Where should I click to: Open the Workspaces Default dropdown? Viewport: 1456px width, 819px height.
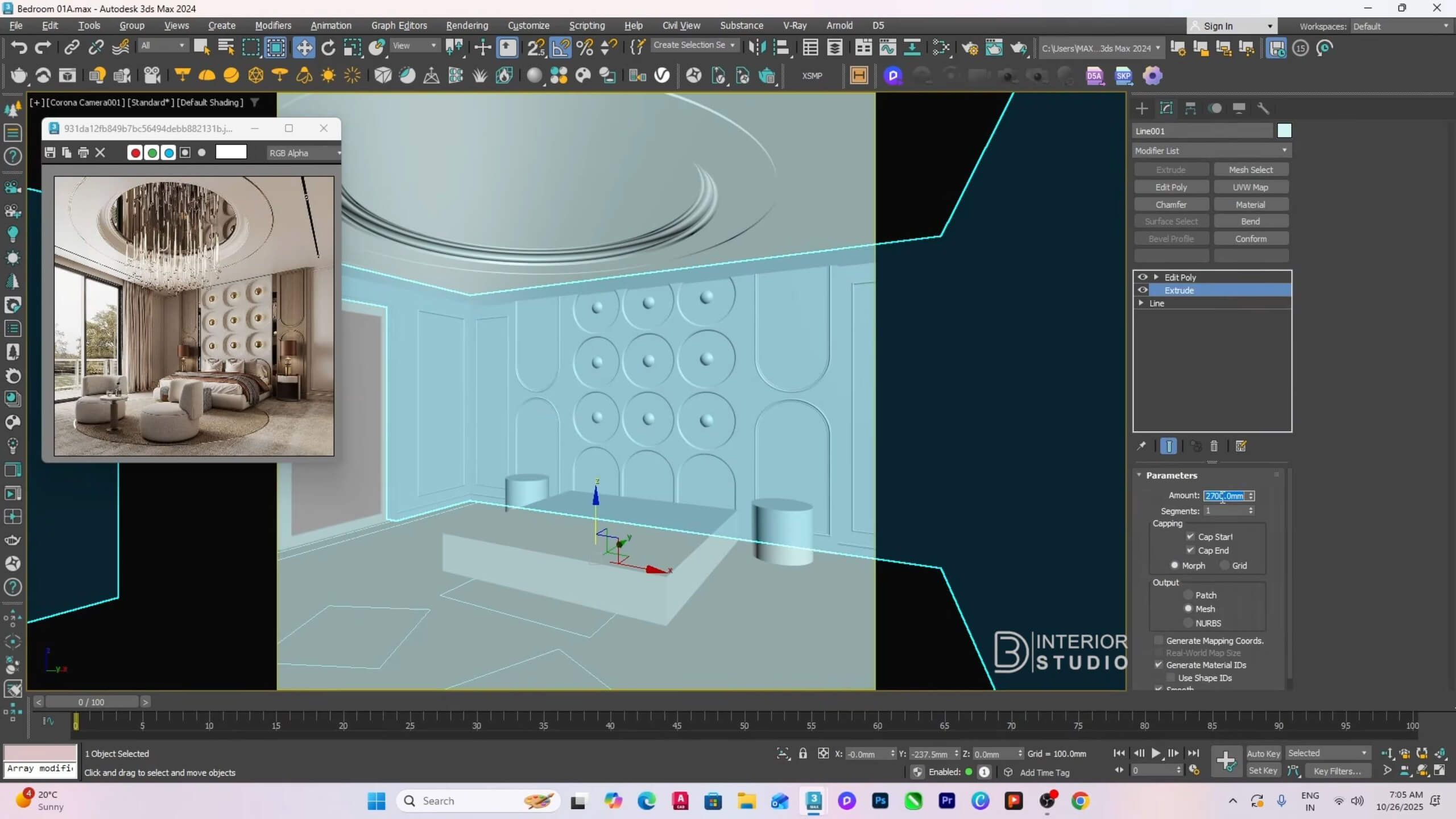point(1400,26)
